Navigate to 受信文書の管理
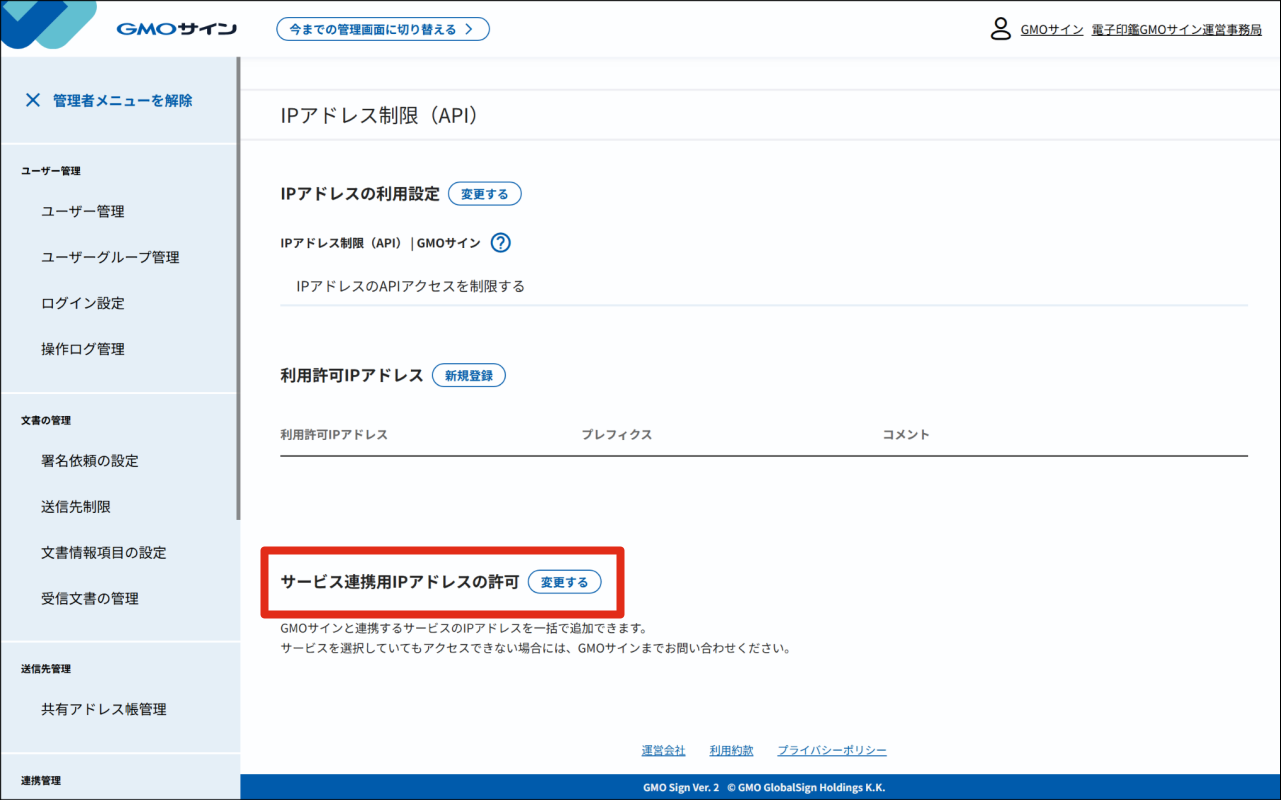The image size is (1281, 800). [90, 599]
